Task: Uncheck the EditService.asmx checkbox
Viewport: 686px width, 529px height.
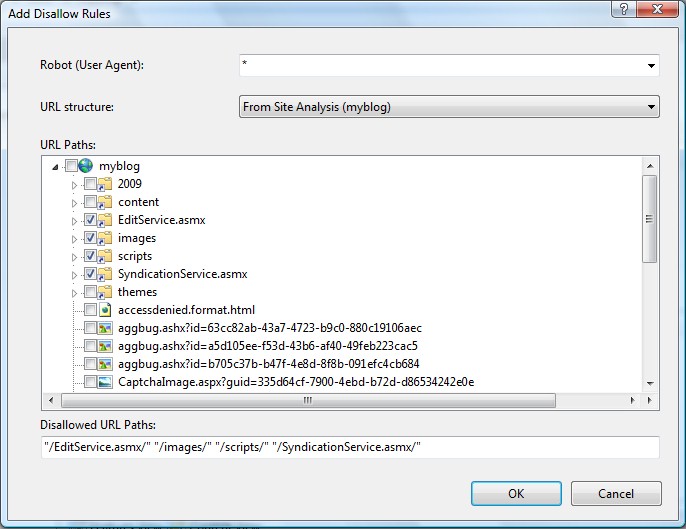Action: click(90, 220)
